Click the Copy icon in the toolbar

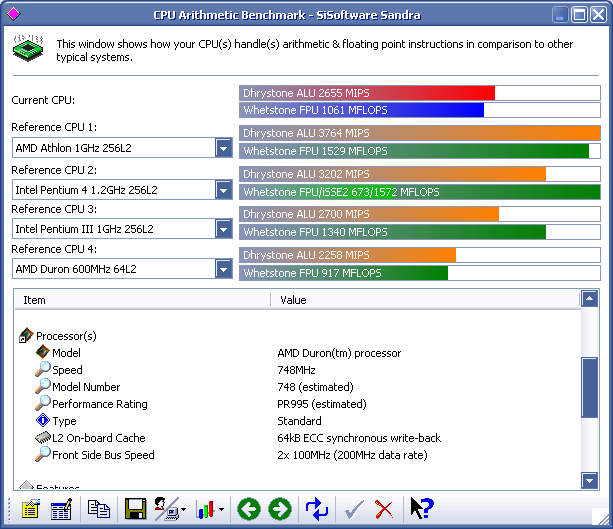pos(98,509)
